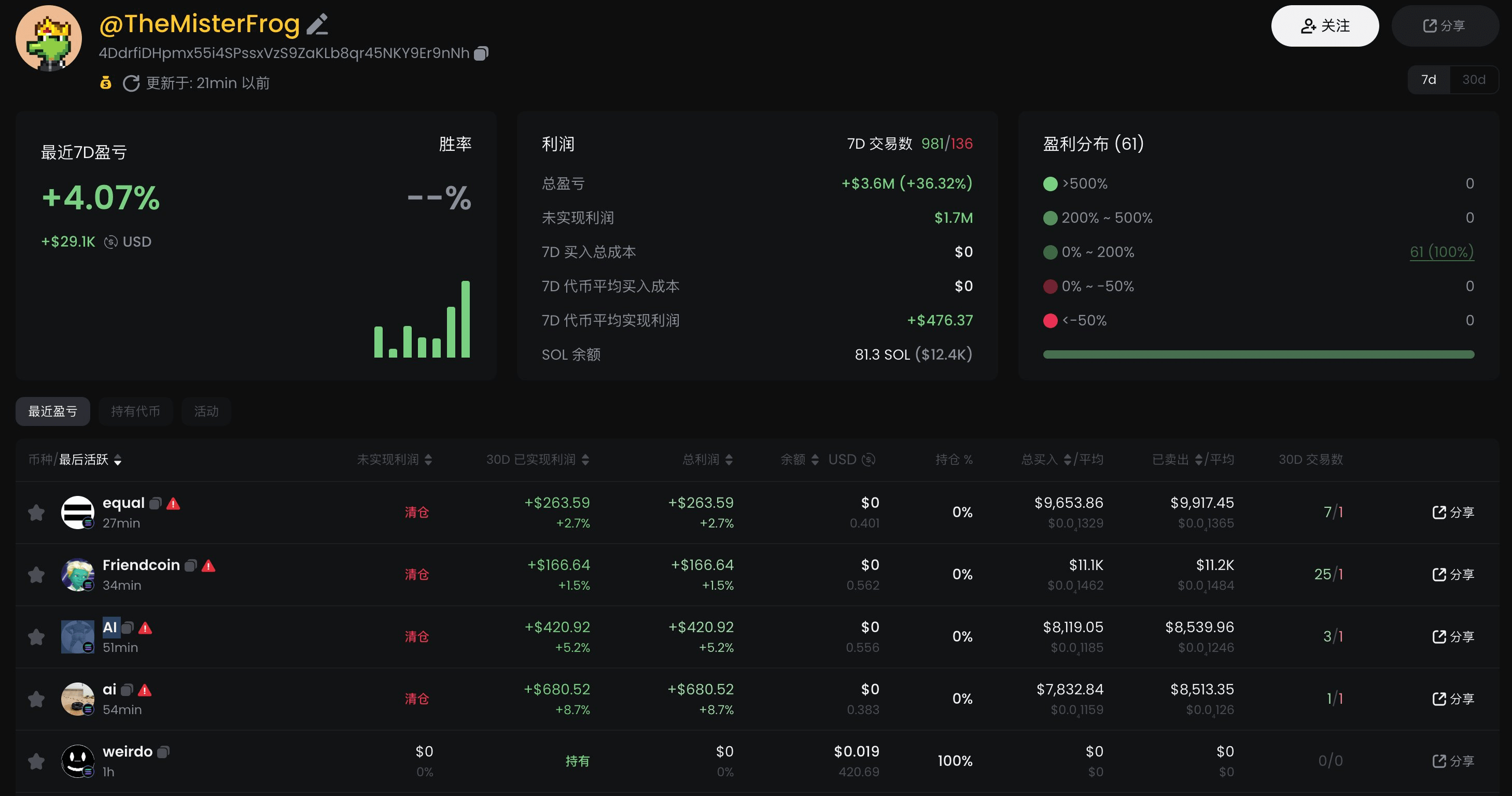The image size is (1512, 796).
Task: Sort by the total profit (总利润) column
Action: point(729,460)
